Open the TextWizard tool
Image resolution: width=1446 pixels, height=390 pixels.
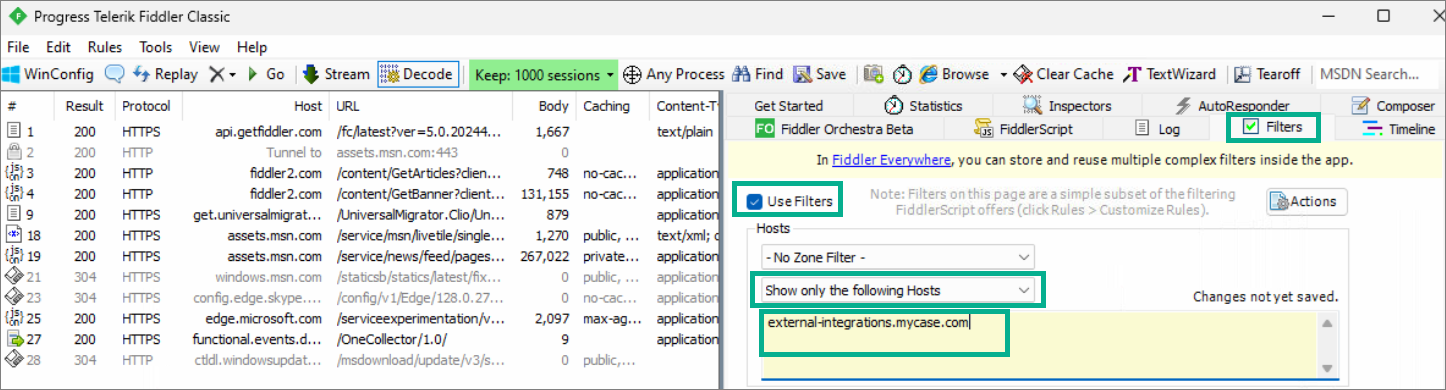coord(1170,74)
